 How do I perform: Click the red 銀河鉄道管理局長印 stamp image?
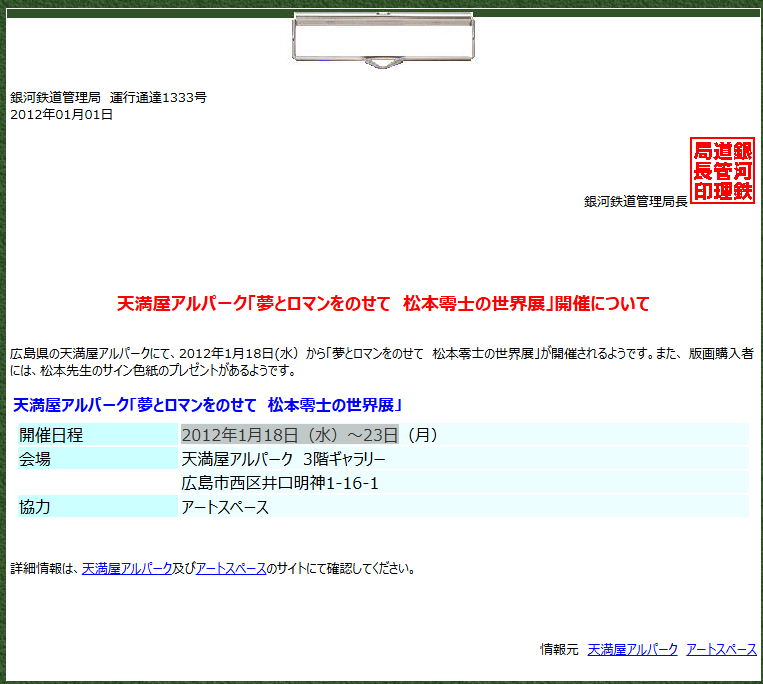tap(722, 170)
